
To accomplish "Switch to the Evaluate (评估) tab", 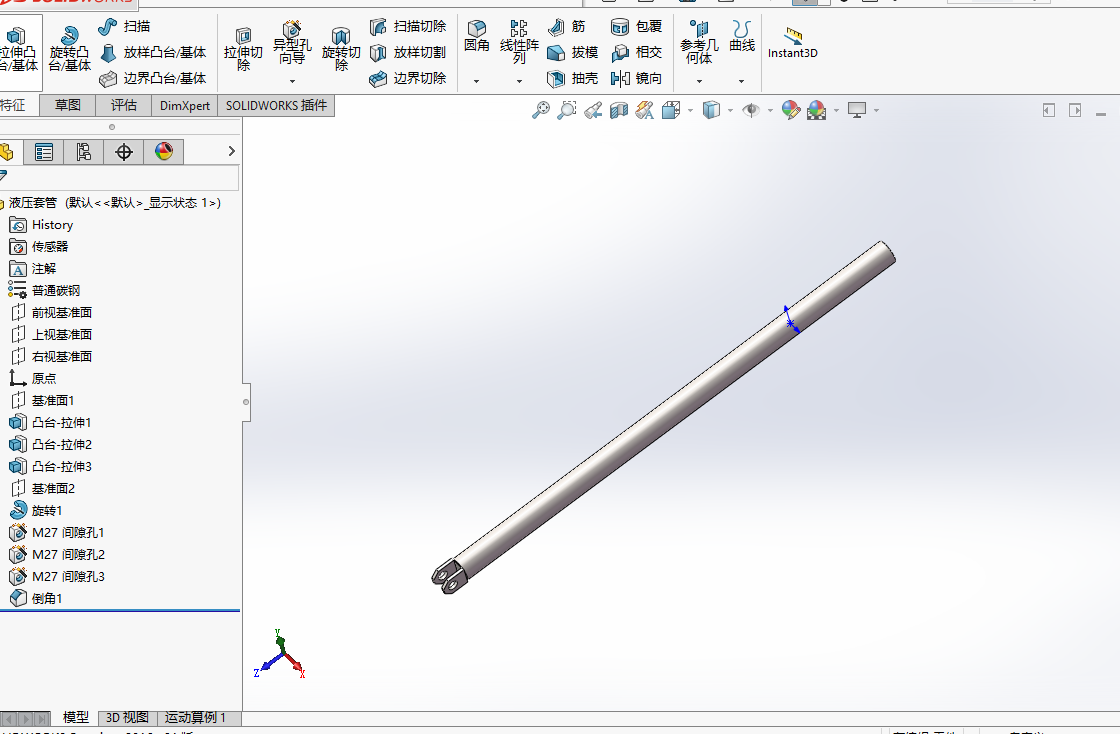I will tap(124, 105).
